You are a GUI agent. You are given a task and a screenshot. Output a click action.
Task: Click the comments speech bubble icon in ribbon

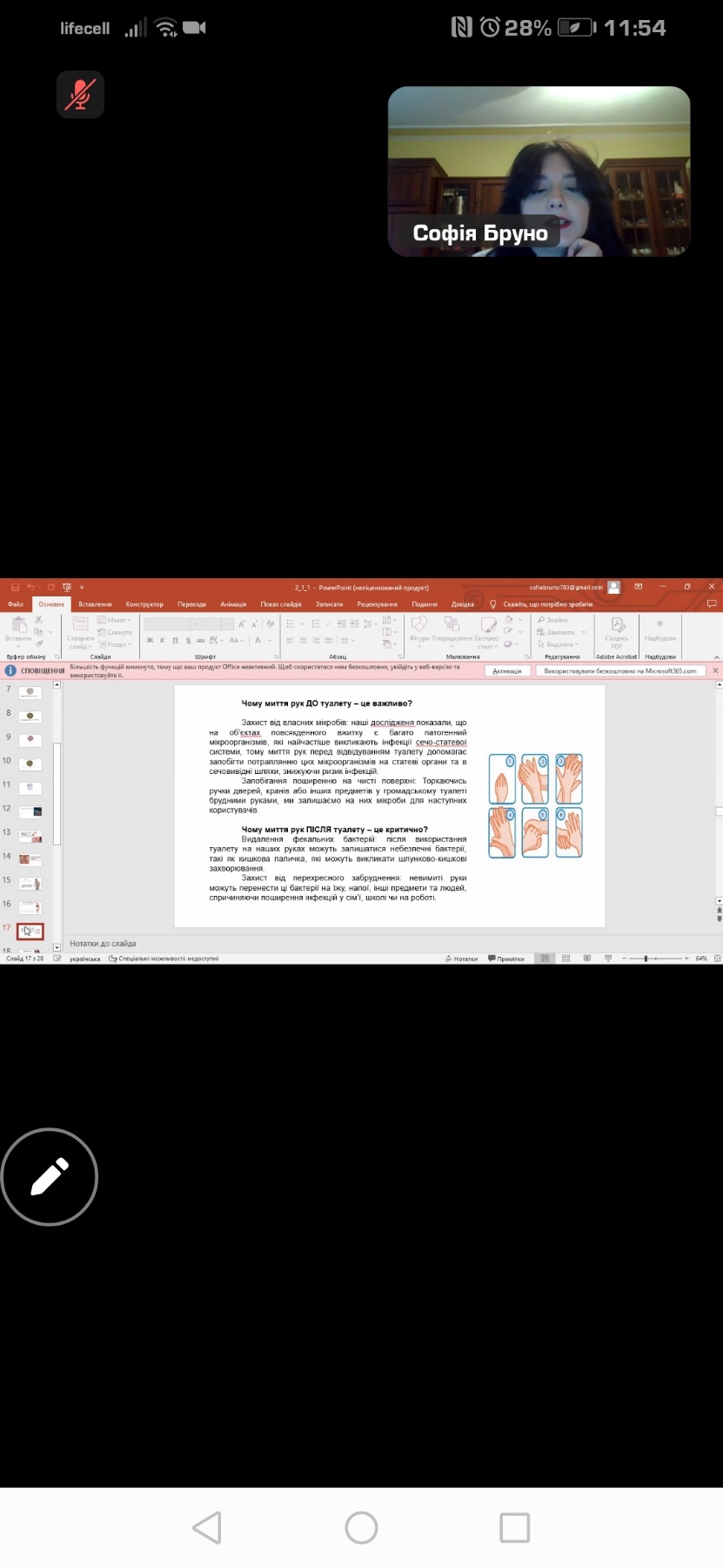click(711, 603)
